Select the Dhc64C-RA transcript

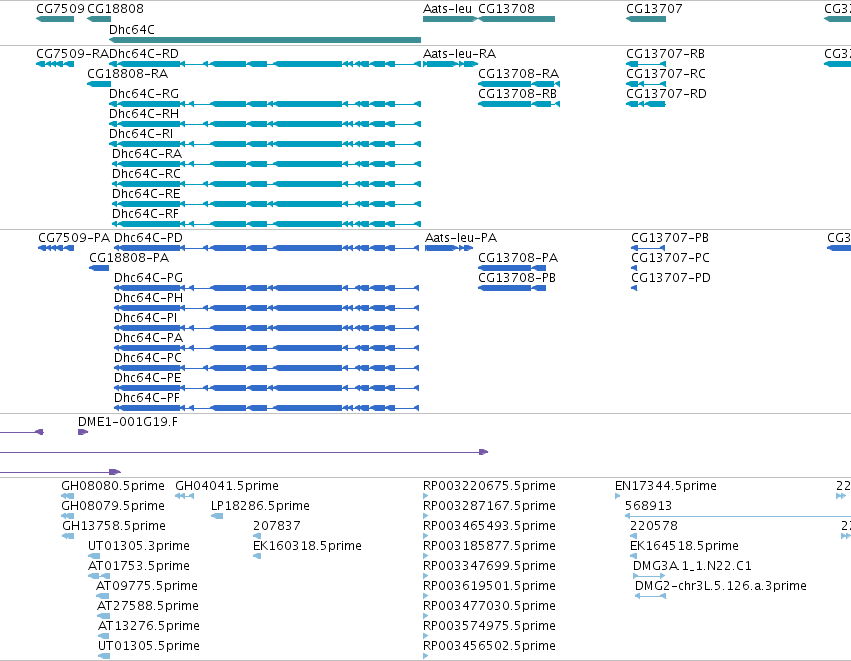pyautogui.click(x=266, y=164)
